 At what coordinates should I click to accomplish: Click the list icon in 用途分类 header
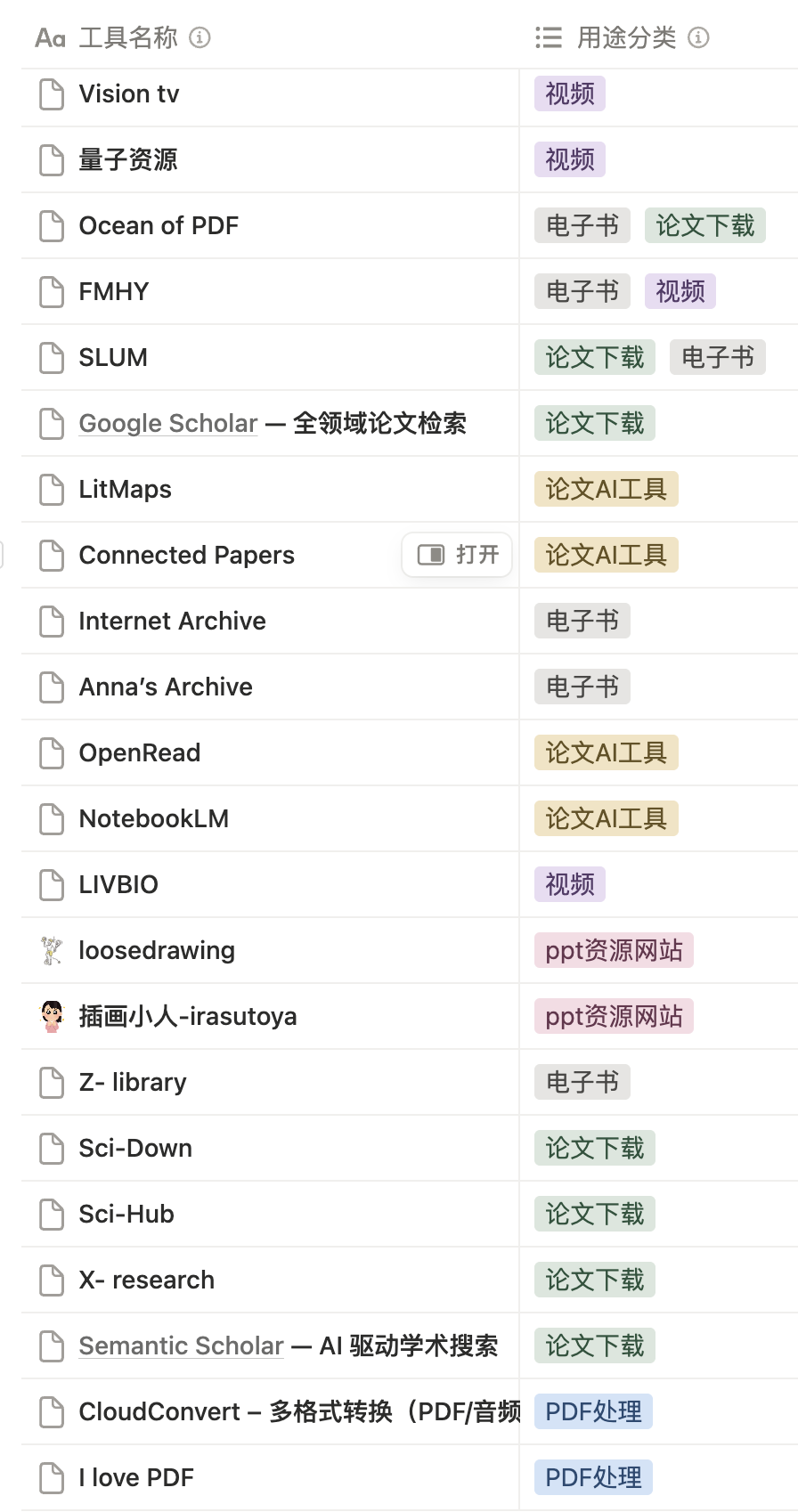[549, 37]
